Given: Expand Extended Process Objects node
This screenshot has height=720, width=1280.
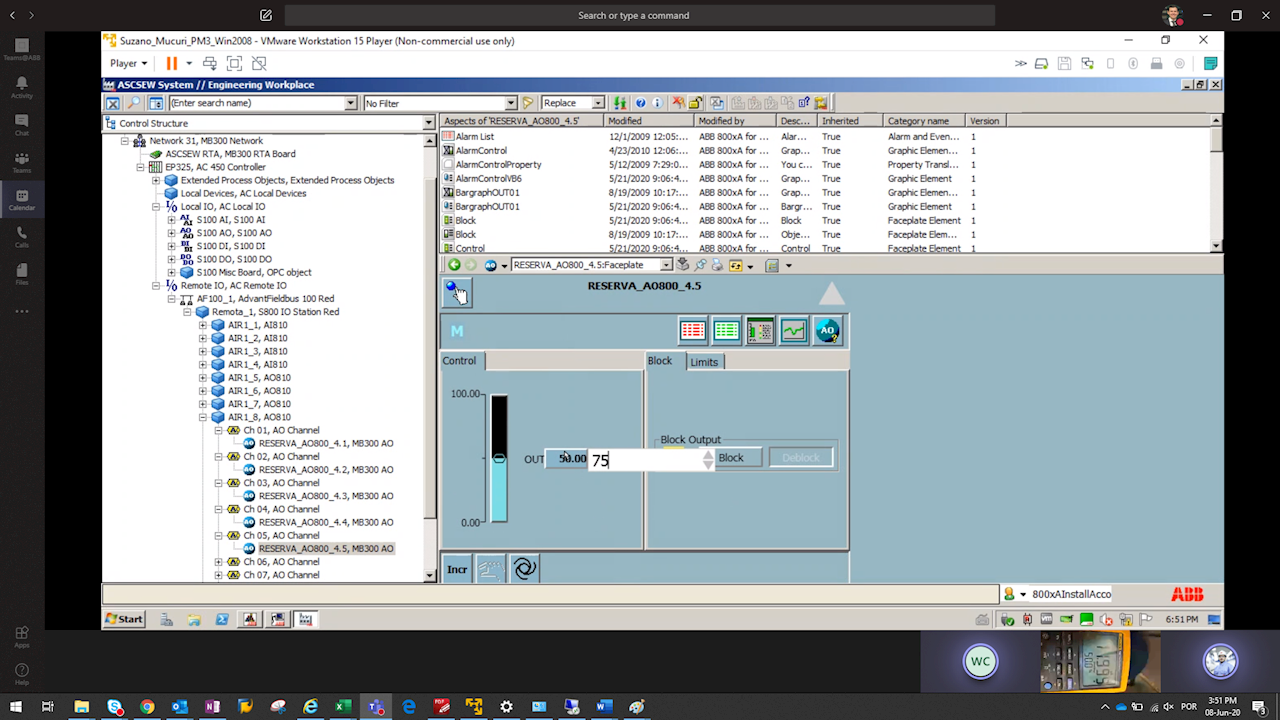Looking at the screenshot, I should [156, 180].
